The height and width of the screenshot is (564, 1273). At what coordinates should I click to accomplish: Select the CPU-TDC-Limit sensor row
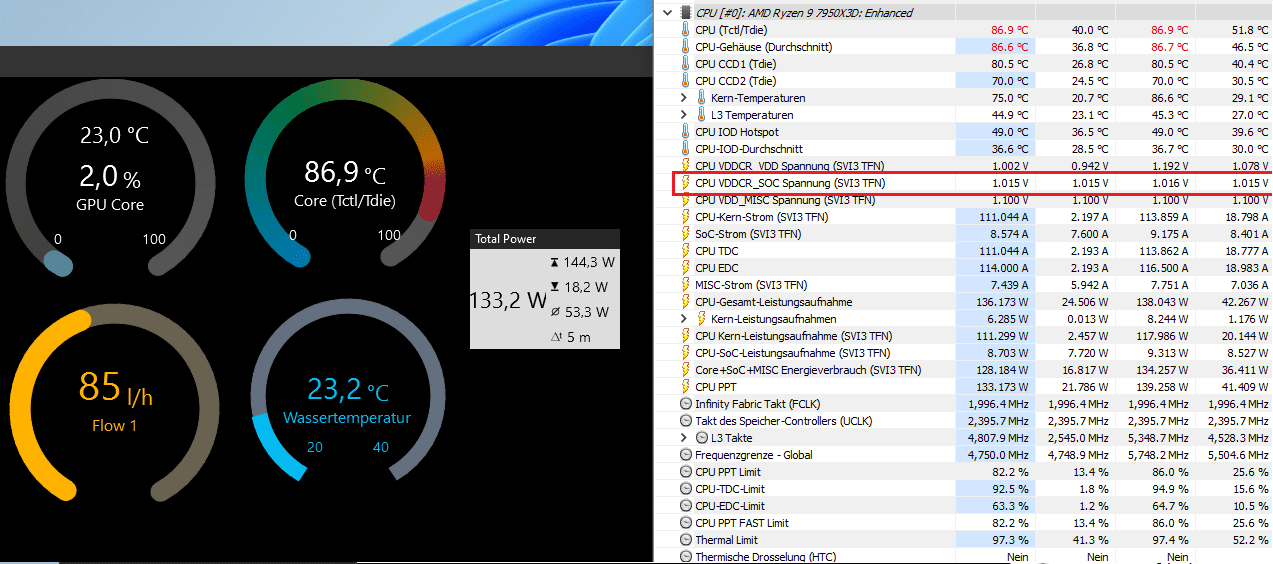coord(964,489)
